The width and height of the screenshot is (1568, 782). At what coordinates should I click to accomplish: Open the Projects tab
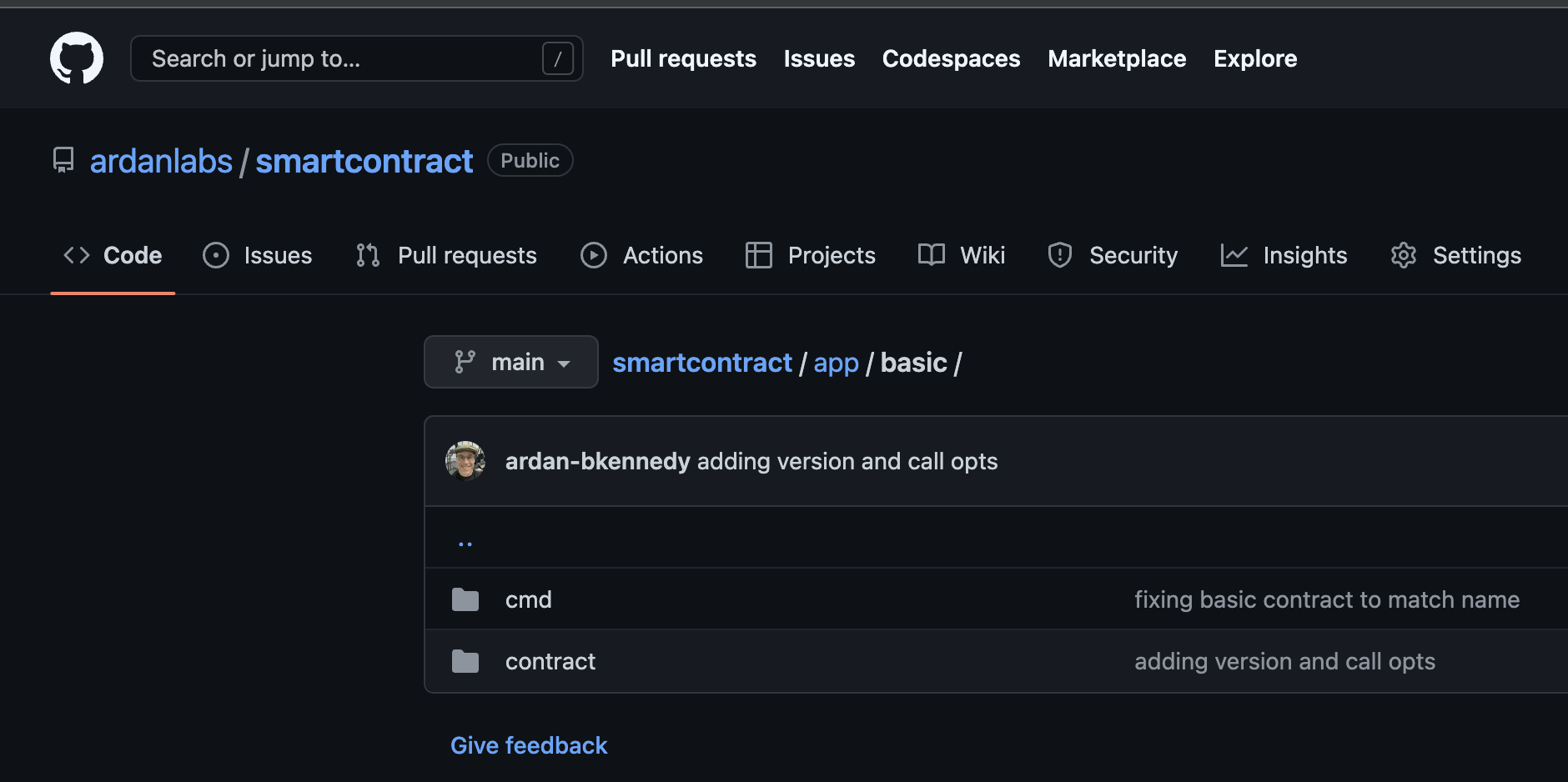pyautogui.click(x=811, y=255)
